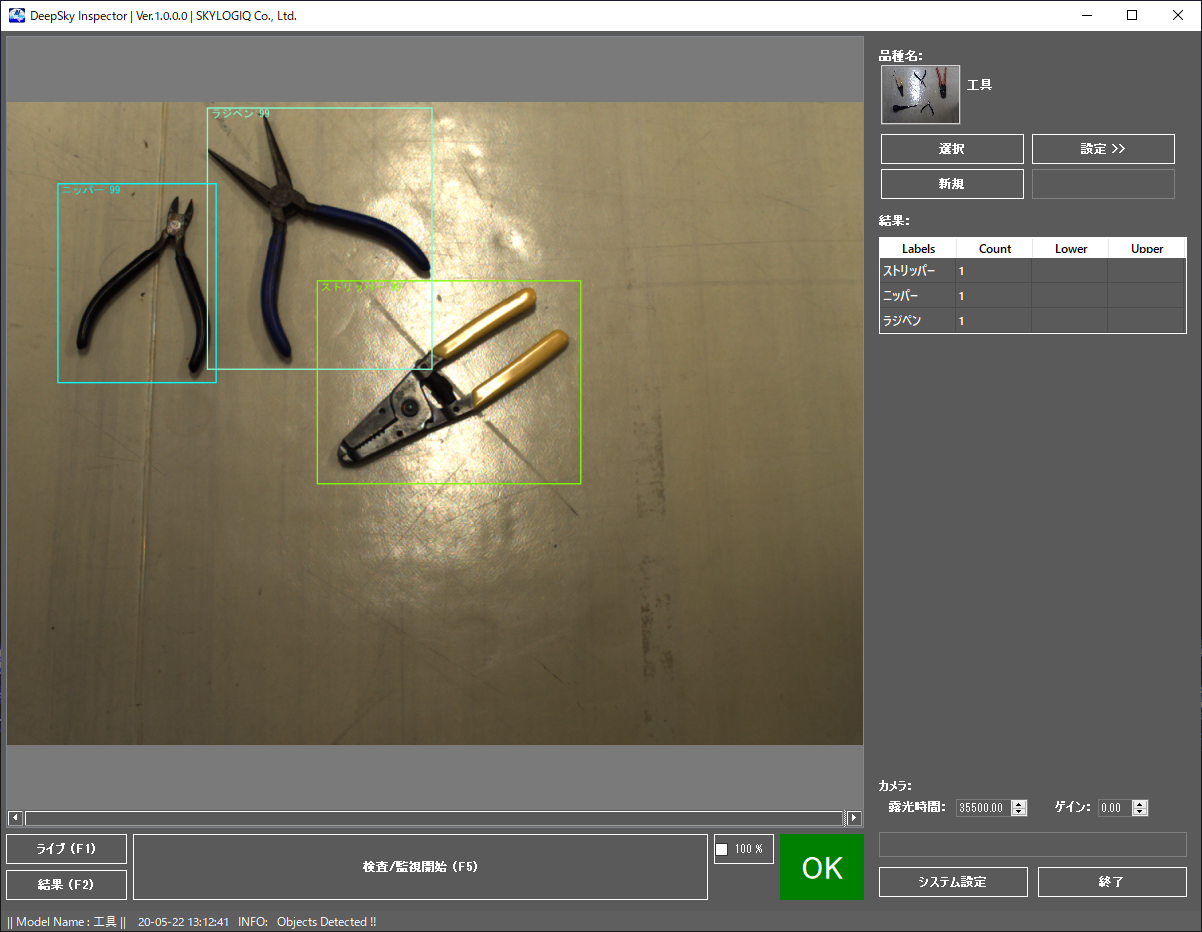Click the ゲイン value field

pyautogui.click(x=1114, y=808)
